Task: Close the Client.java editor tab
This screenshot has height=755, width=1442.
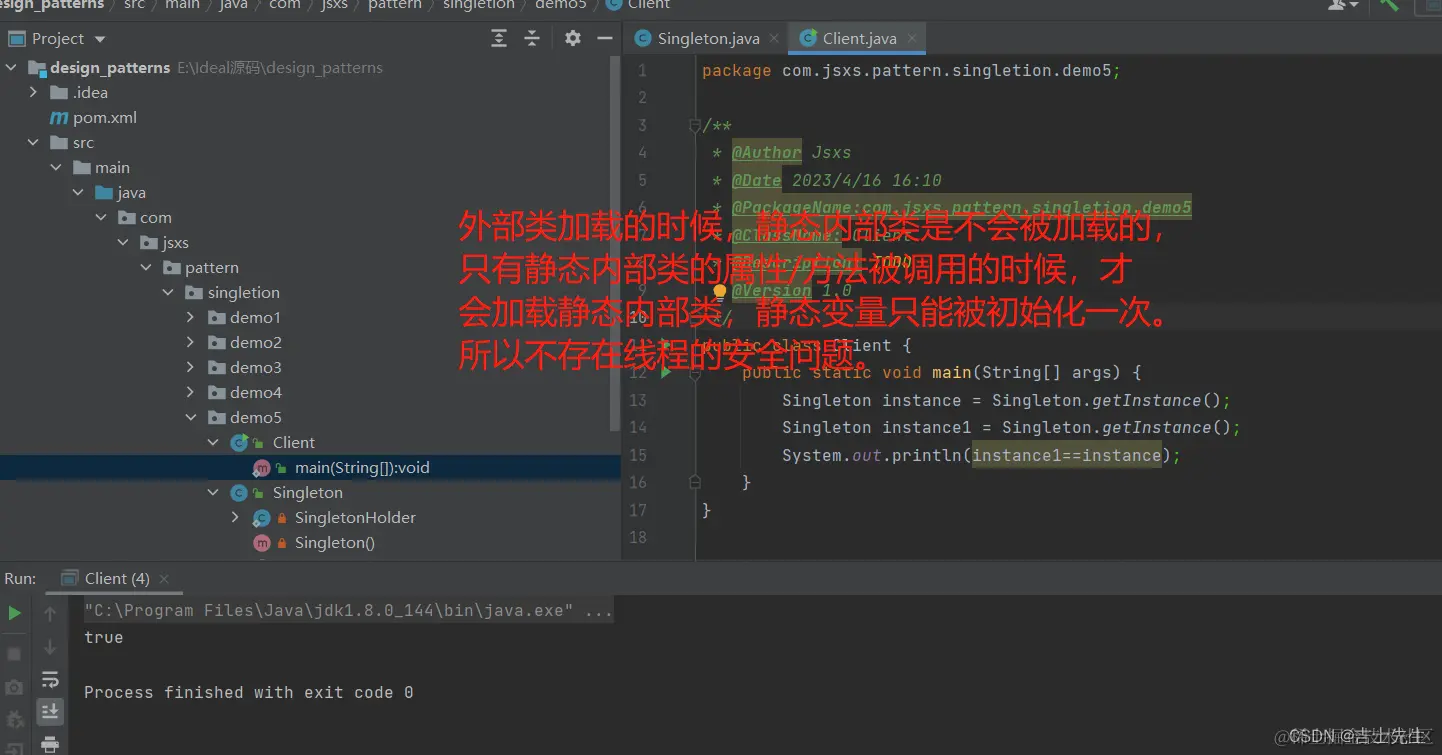Action: point(911,39)
